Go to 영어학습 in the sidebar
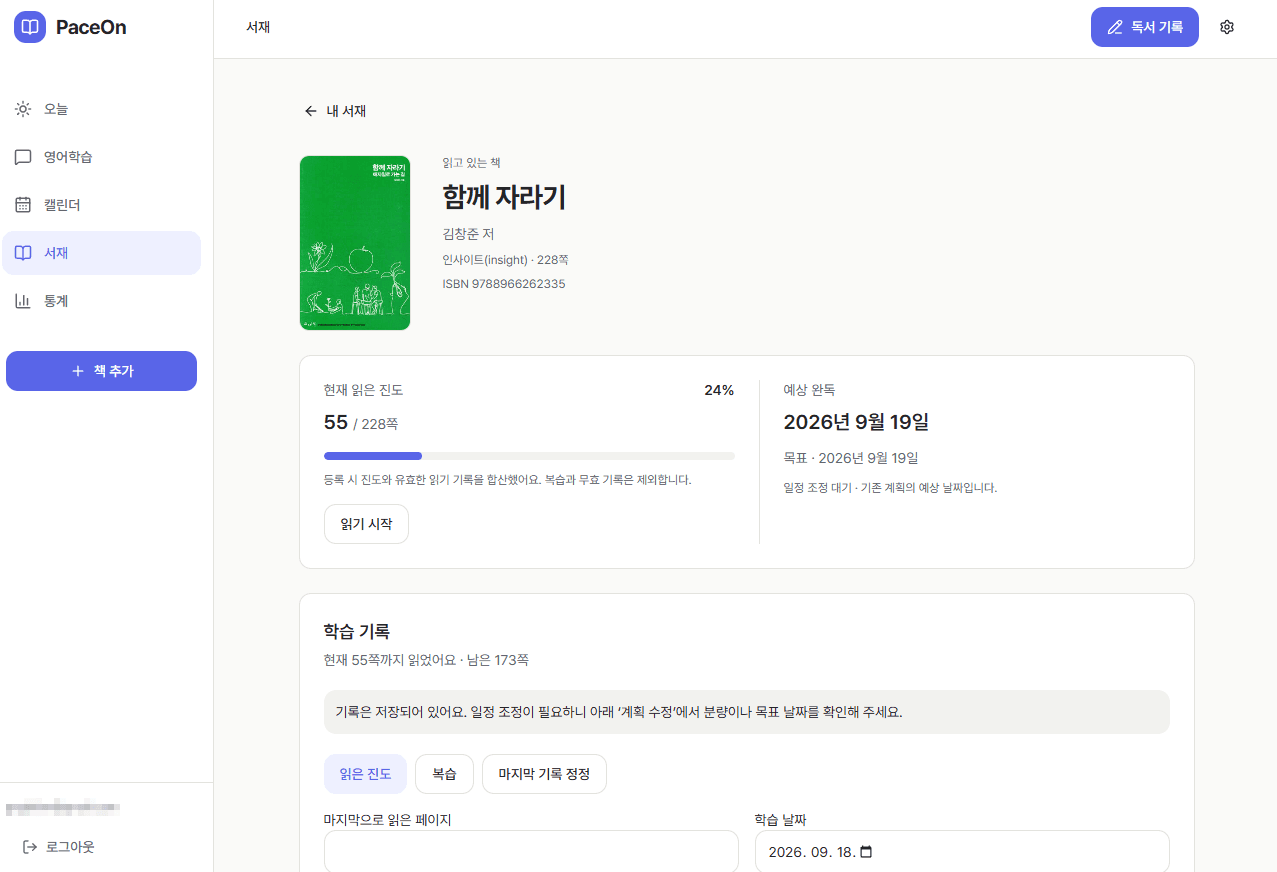 coord(101,157)
